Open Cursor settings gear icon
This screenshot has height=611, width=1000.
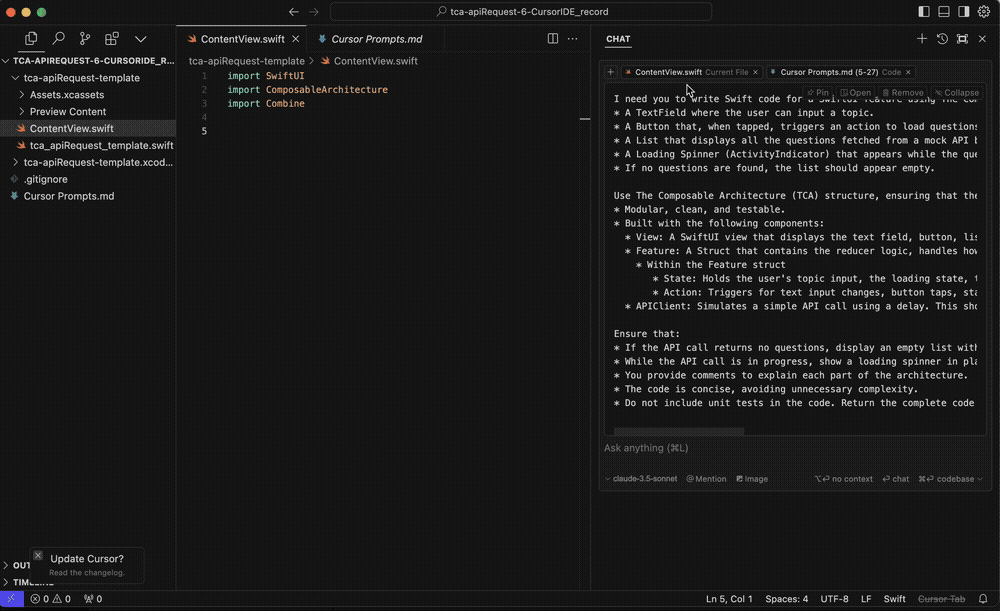click(x=983, y=11)
